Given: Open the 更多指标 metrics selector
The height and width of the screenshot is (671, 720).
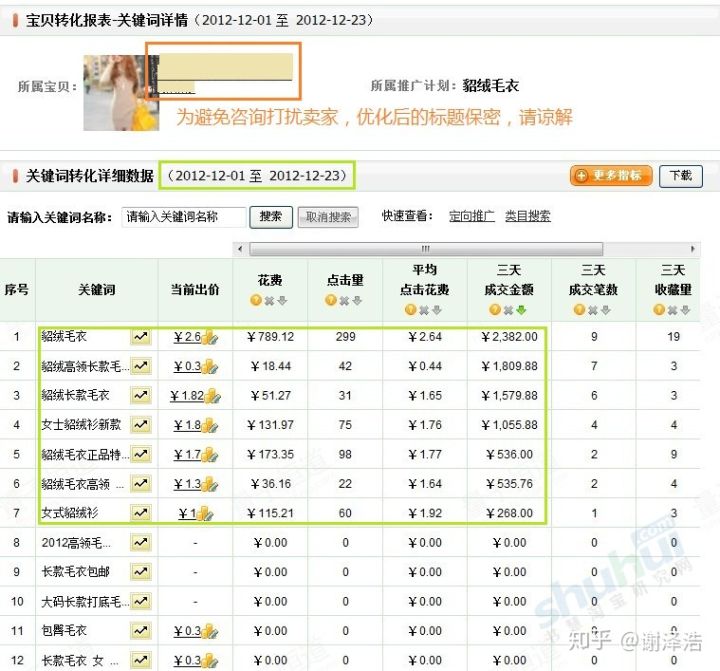Looking at the screenshot, I should [x=611, y=176].
